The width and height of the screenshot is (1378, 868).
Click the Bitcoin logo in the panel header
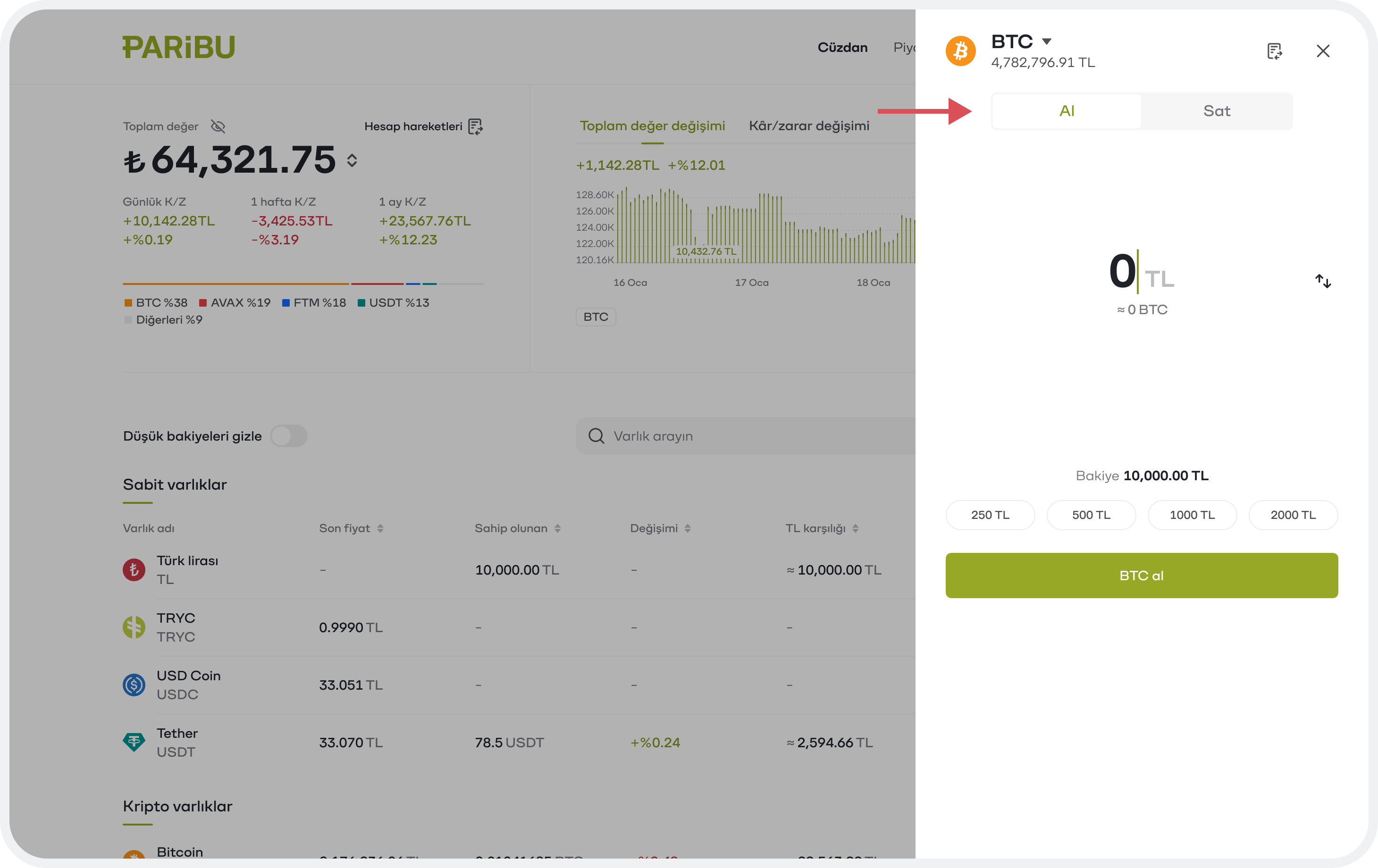pos(960,51)
